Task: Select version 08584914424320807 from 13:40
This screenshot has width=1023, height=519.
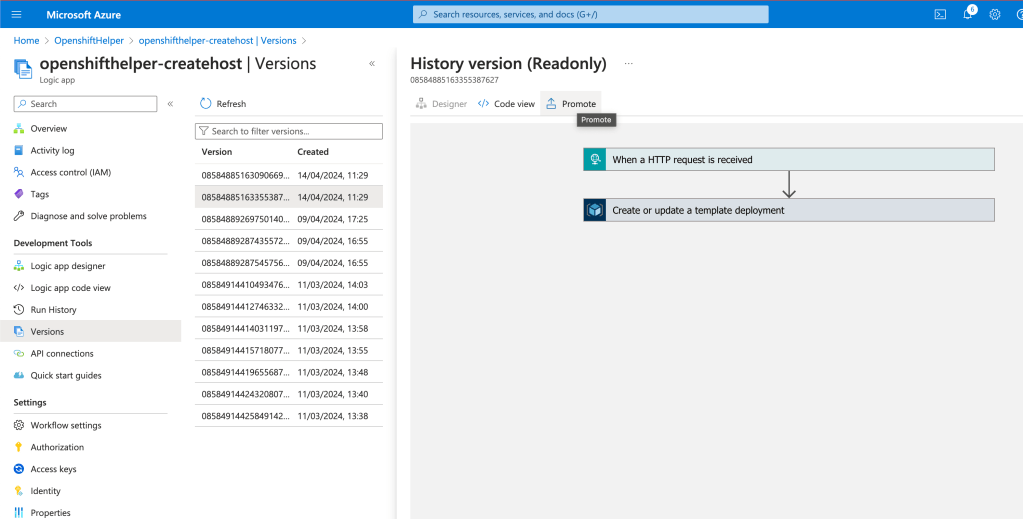Action: point(288,394)
